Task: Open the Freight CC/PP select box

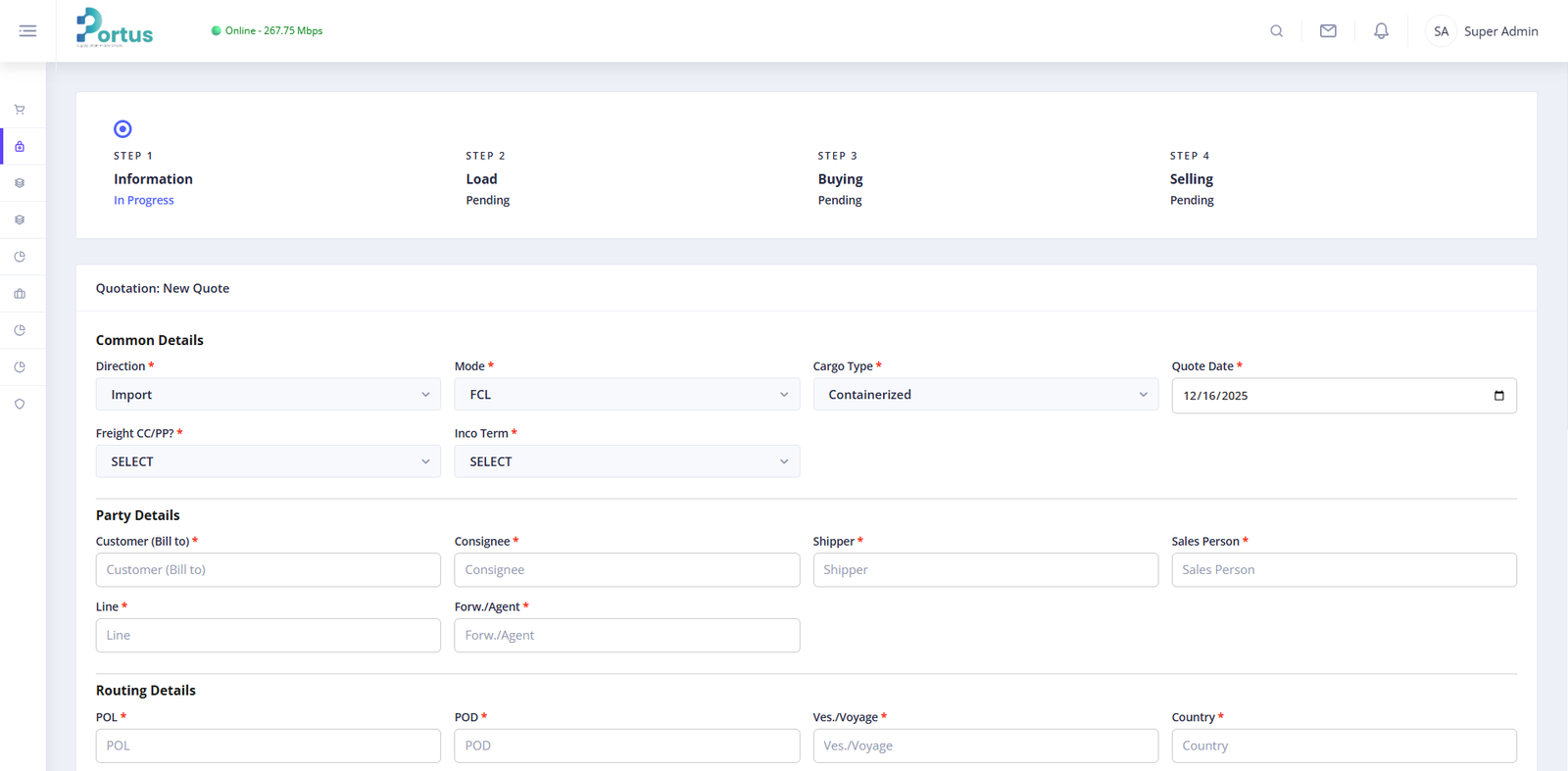Action: click(x=268, y=461)
